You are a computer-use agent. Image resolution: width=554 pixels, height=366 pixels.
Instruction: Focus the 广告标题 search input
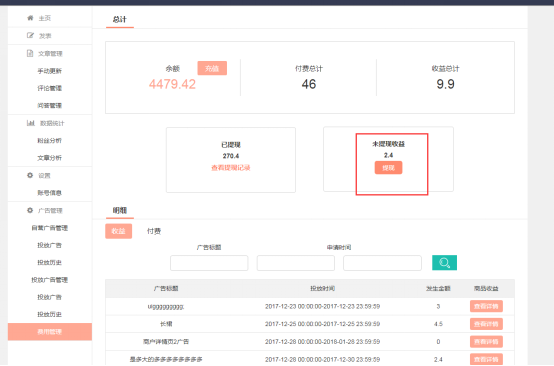pos(209,263)
